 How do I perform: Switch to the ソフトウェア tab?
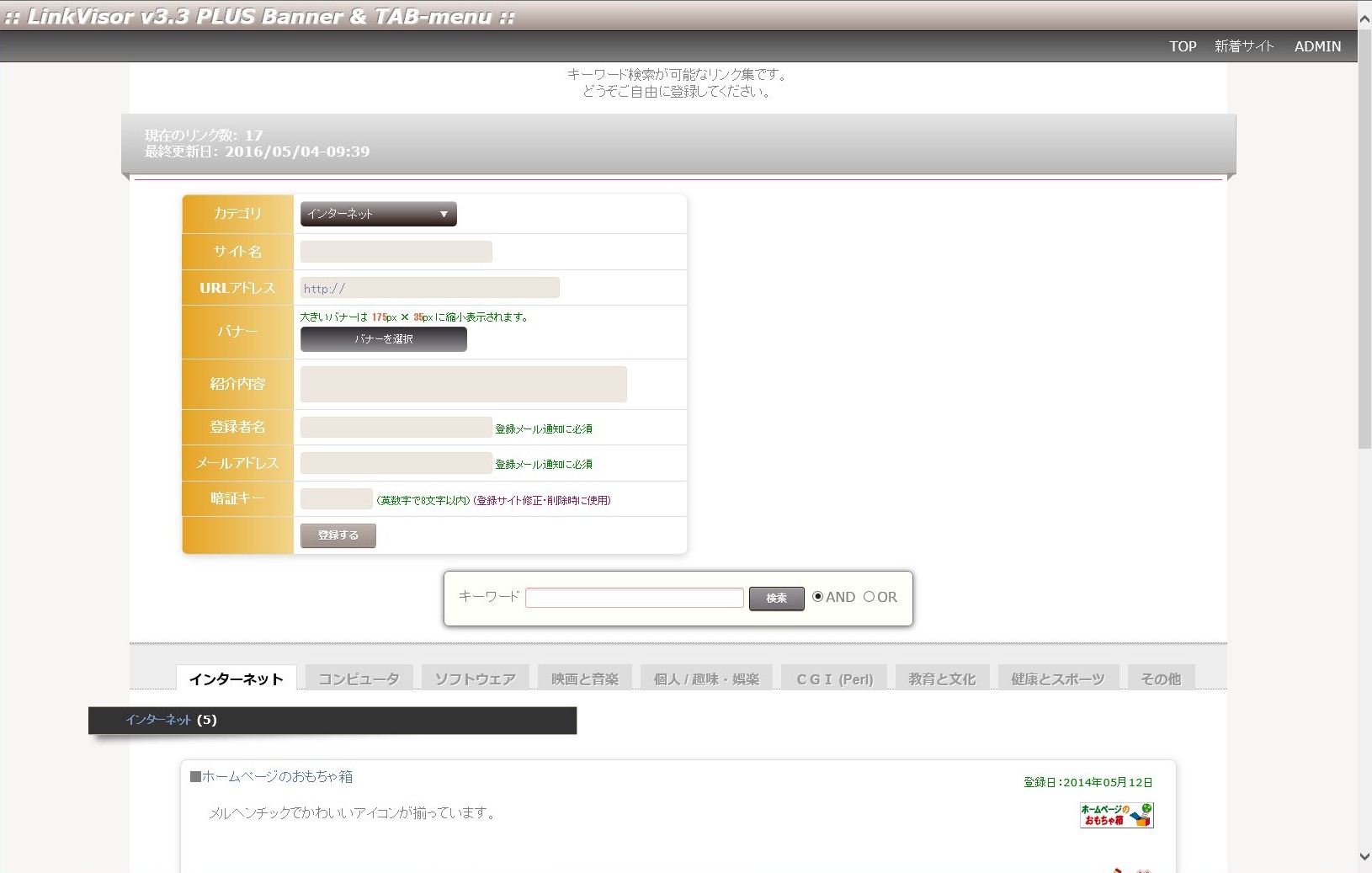point(475,679)
